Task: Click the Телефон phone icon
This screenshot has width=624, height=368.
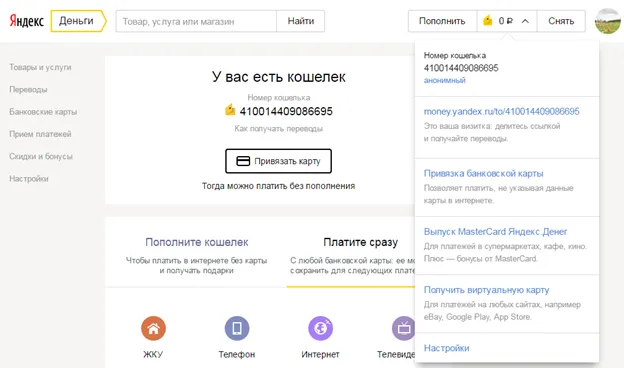Action: [237, 328]
